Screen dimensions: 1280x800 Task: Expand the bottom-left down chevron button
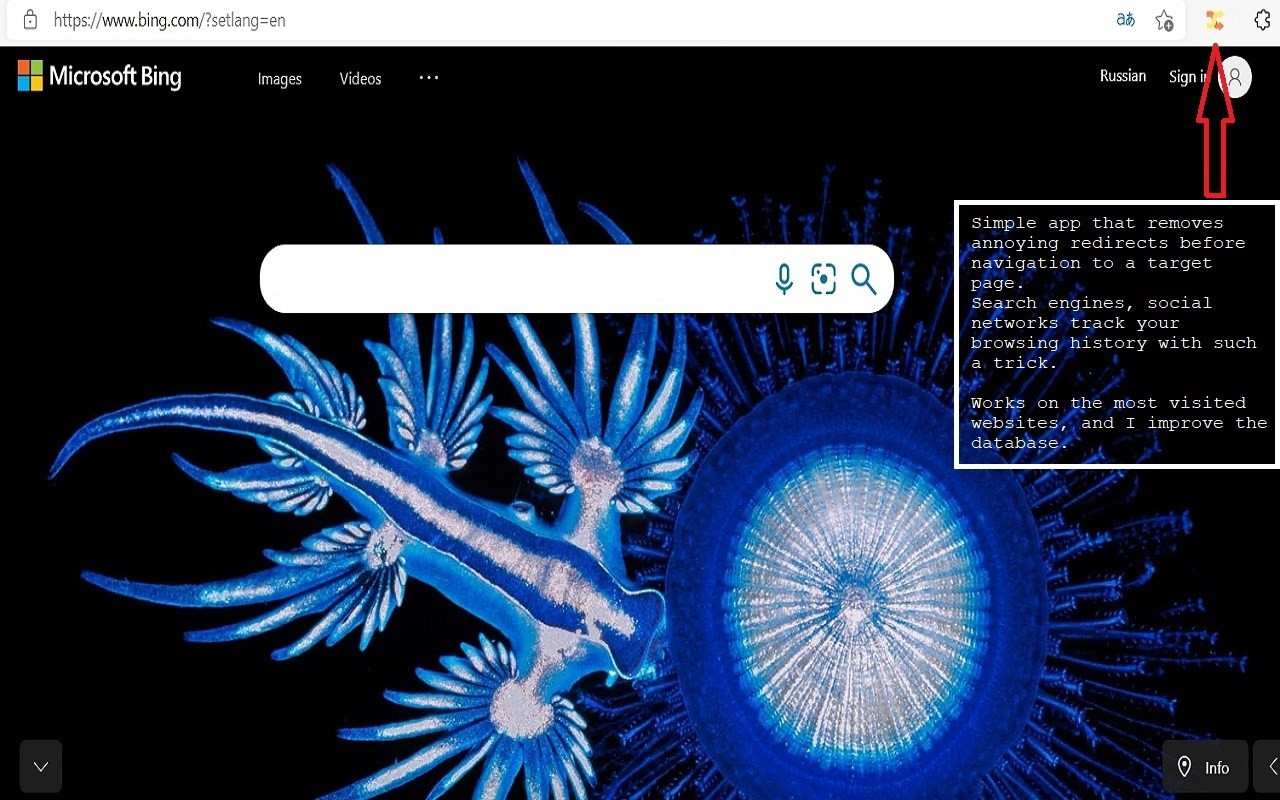pyautogui.click(x=41, y=766)
